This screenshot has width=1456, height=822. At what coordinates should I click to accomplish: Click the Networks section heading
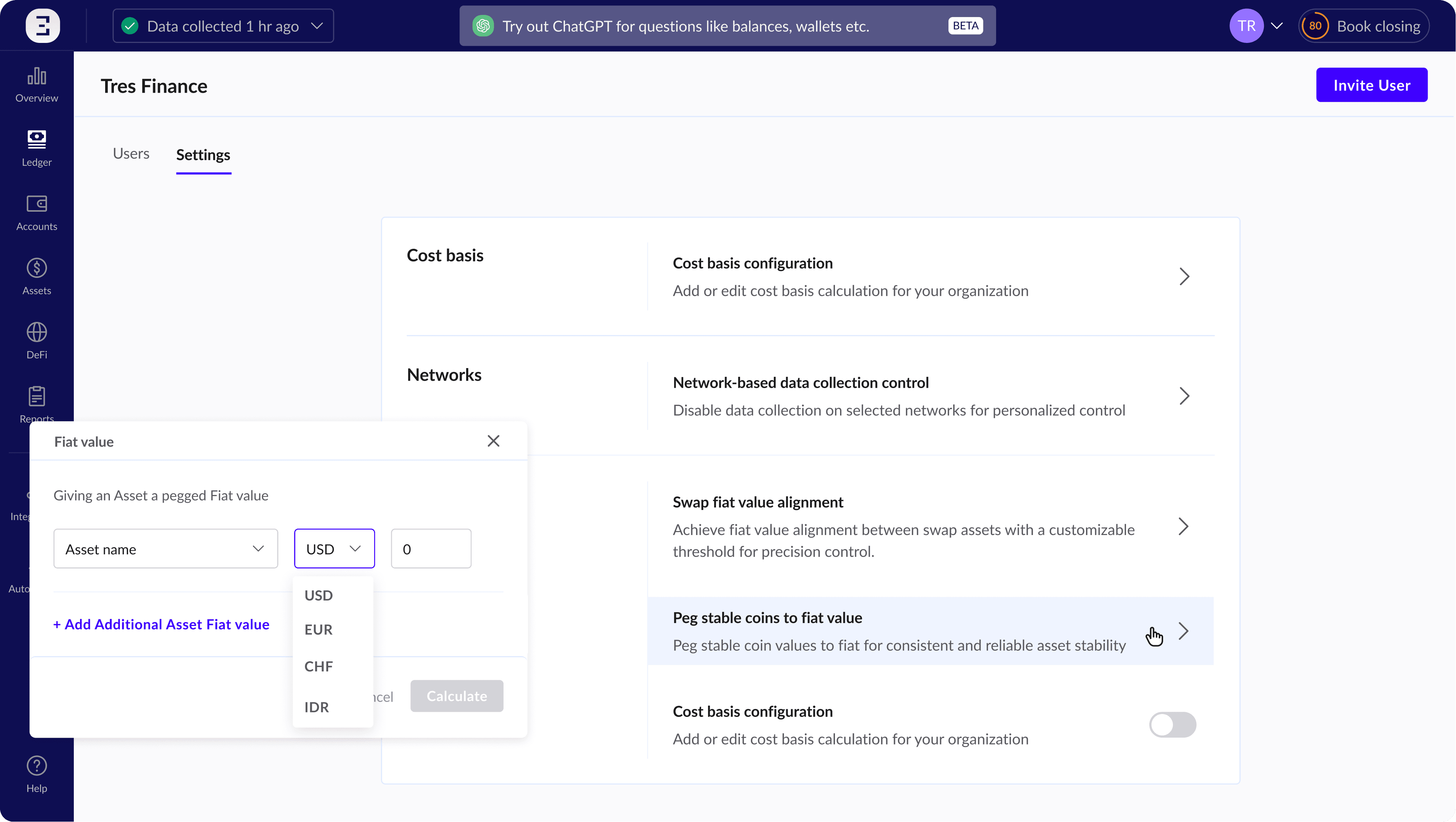tap(444, 375)
